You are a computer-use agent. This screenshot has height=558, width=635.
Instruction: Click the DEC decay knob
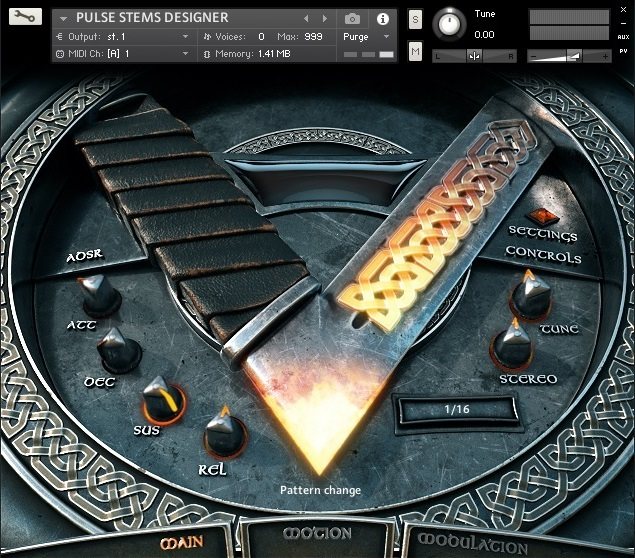pos(118,349)
